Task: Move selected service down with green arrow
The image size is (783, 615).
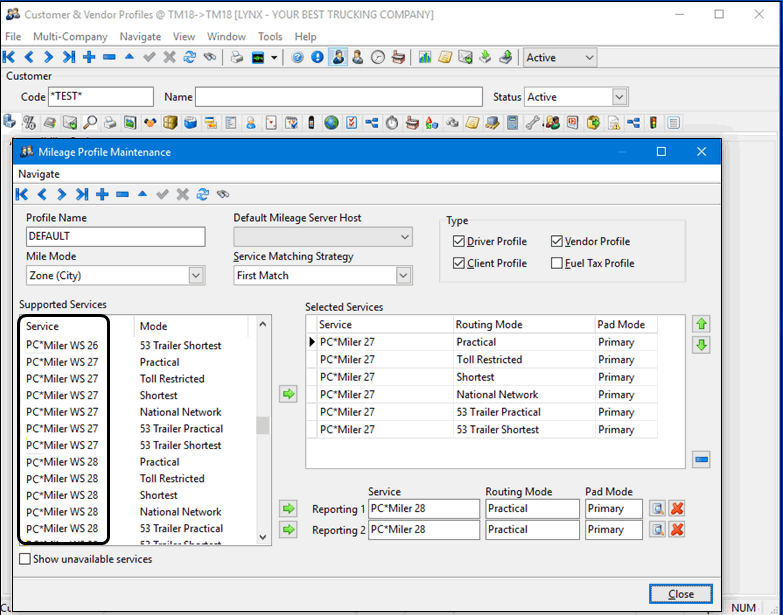Action: click(x=701, y=345)
